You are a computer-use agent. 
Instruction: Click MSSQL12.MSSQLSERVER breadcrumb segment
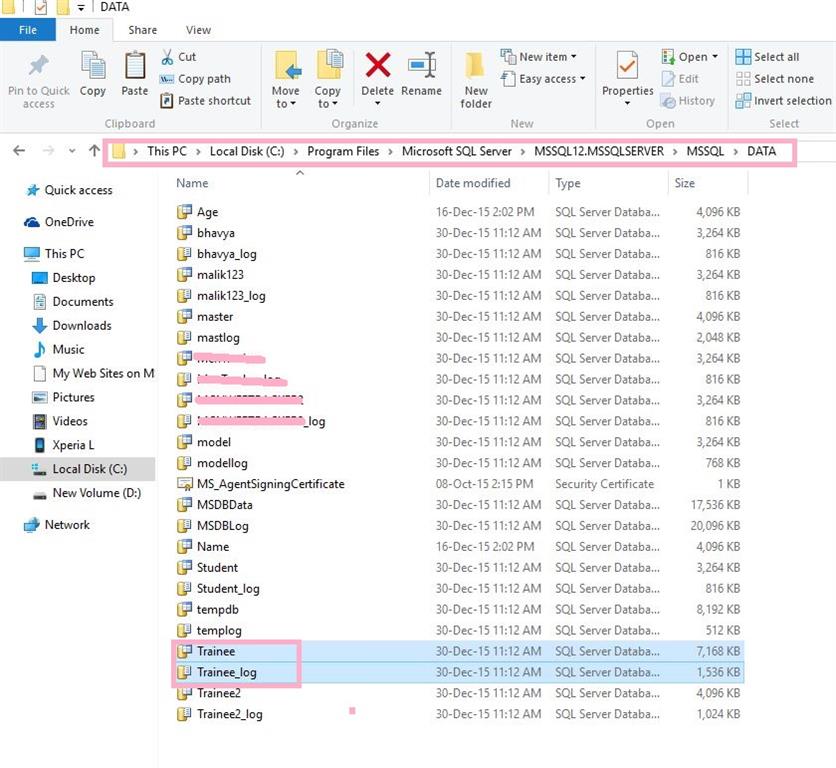pyautogui.click(x=599, y=151)
